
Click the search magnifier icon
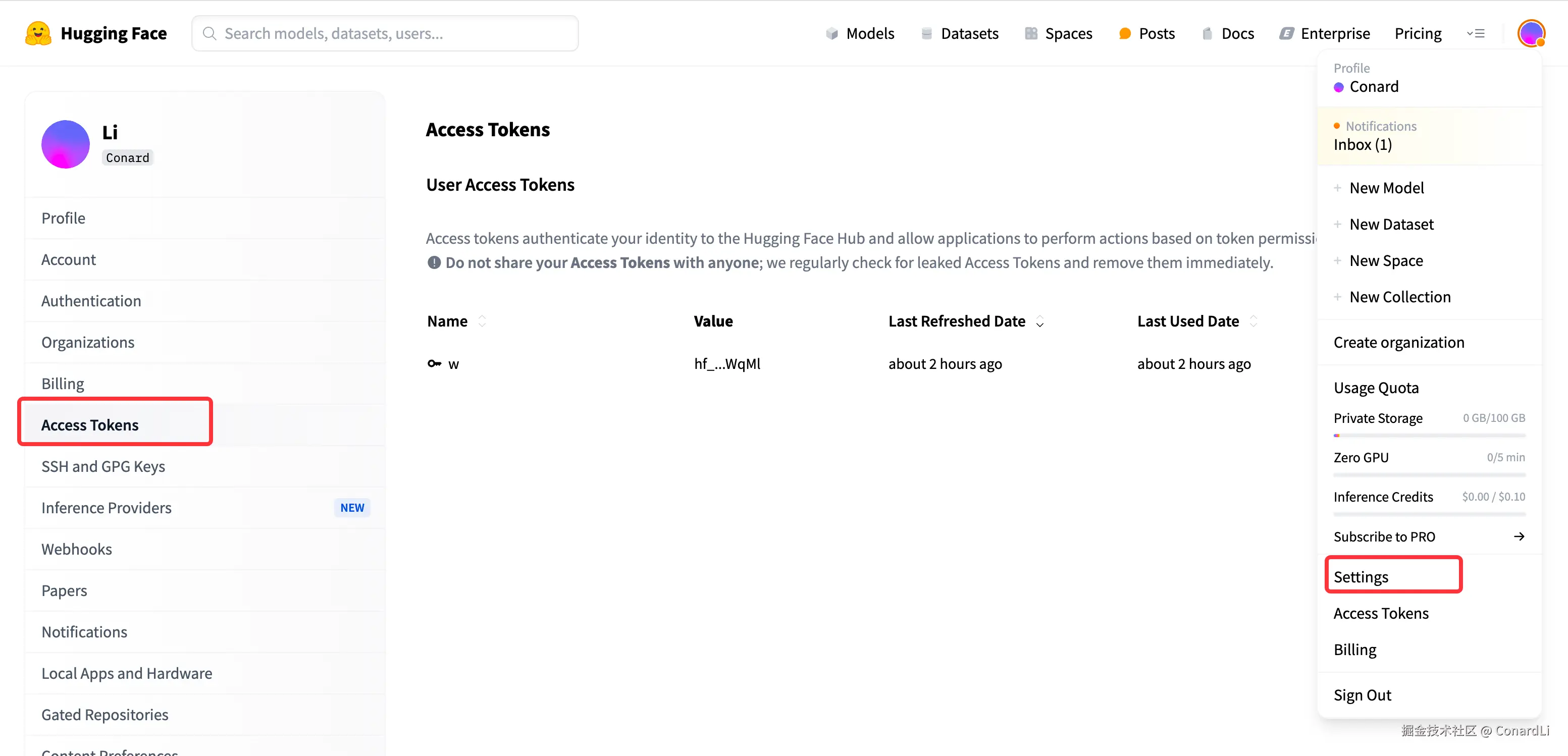click(210, 33)
